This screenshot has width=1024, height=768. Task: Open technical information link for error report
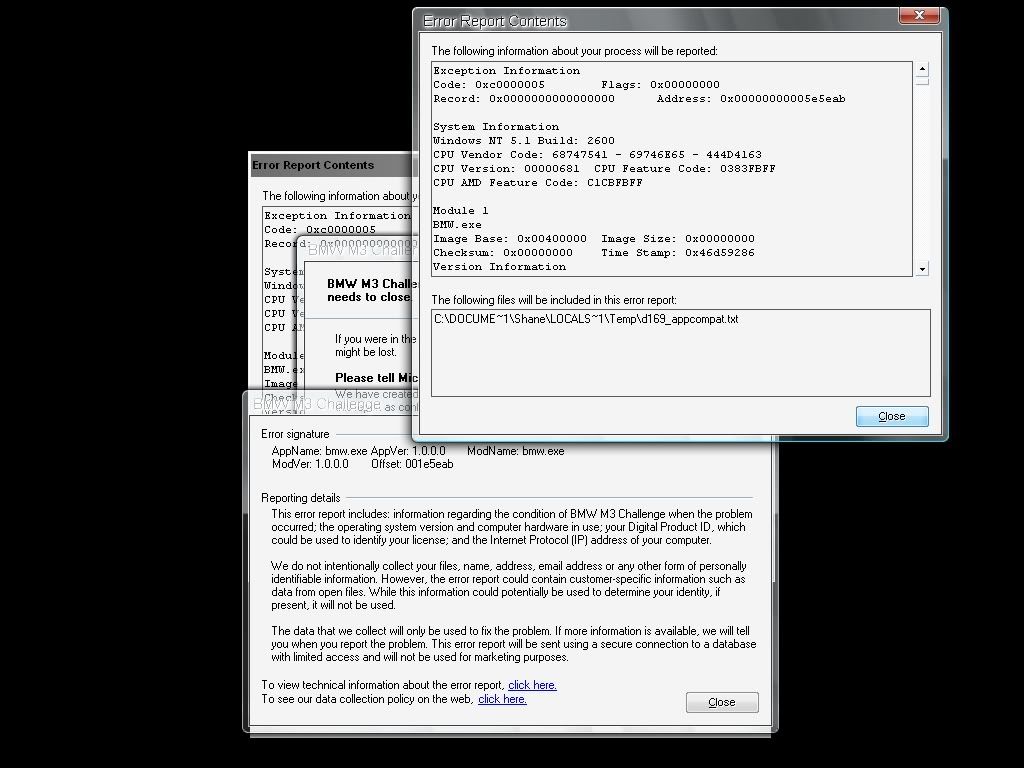point(532,685)
